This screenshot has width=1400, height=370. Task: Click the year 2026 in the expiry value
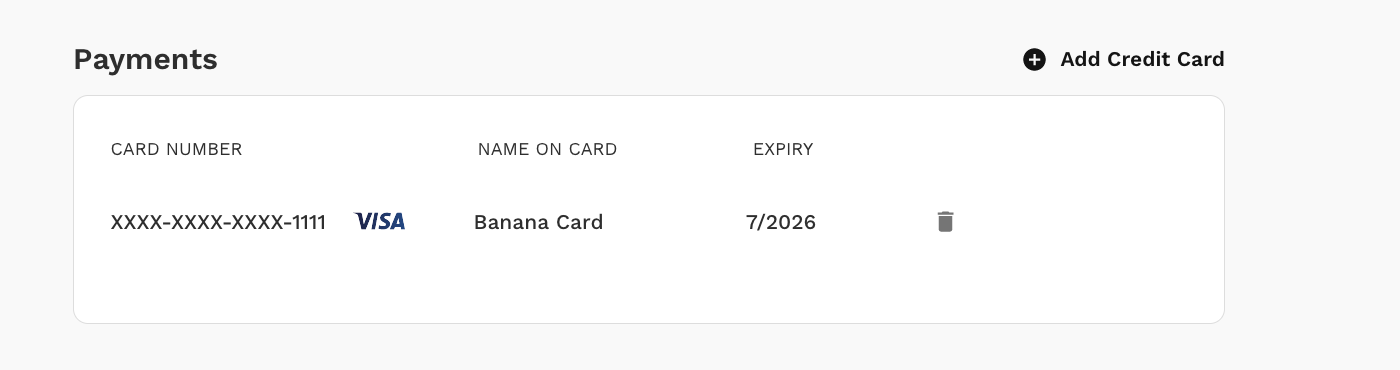click(792, 222)
